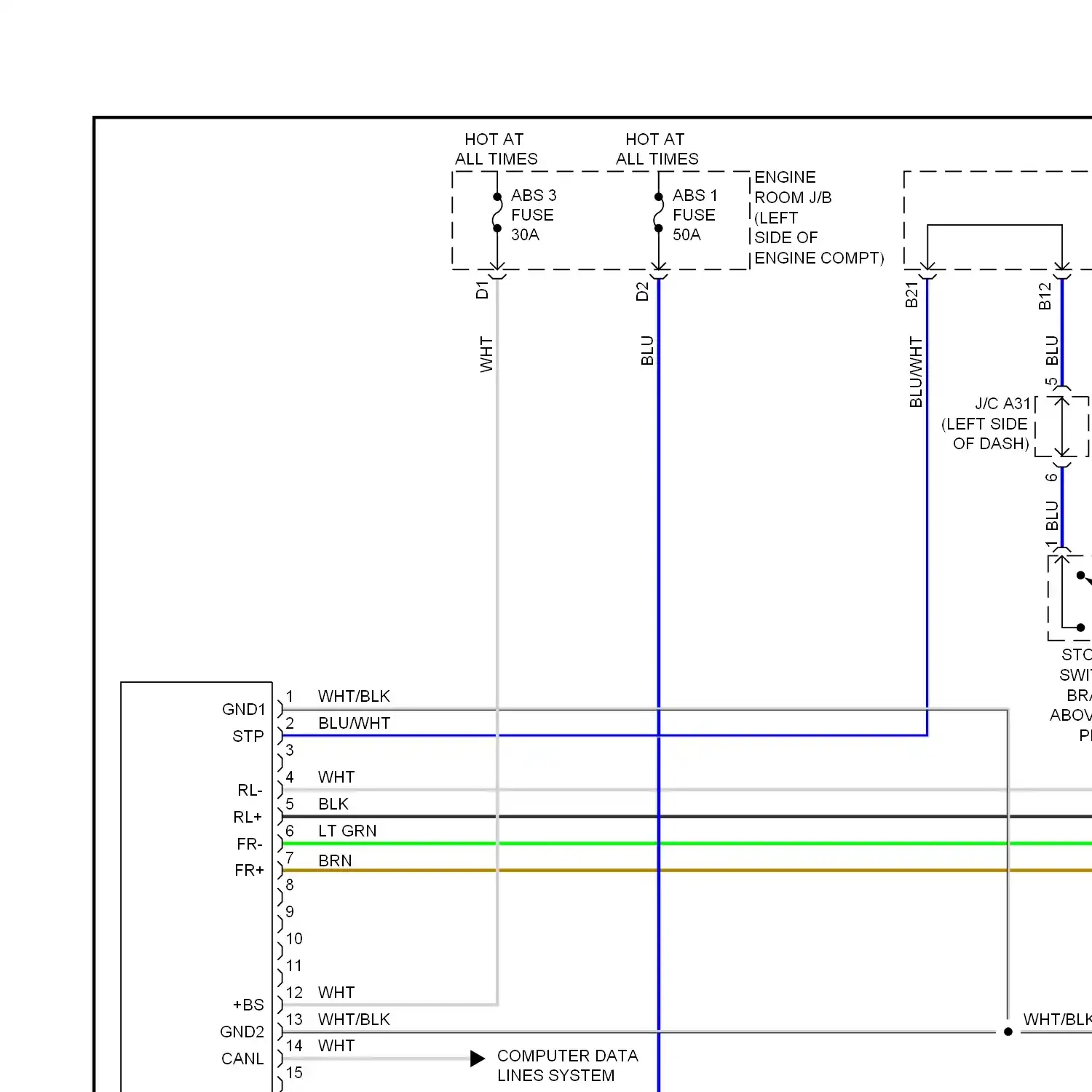
Task: Select the GND1 terminal label
Action: point(244,709)
